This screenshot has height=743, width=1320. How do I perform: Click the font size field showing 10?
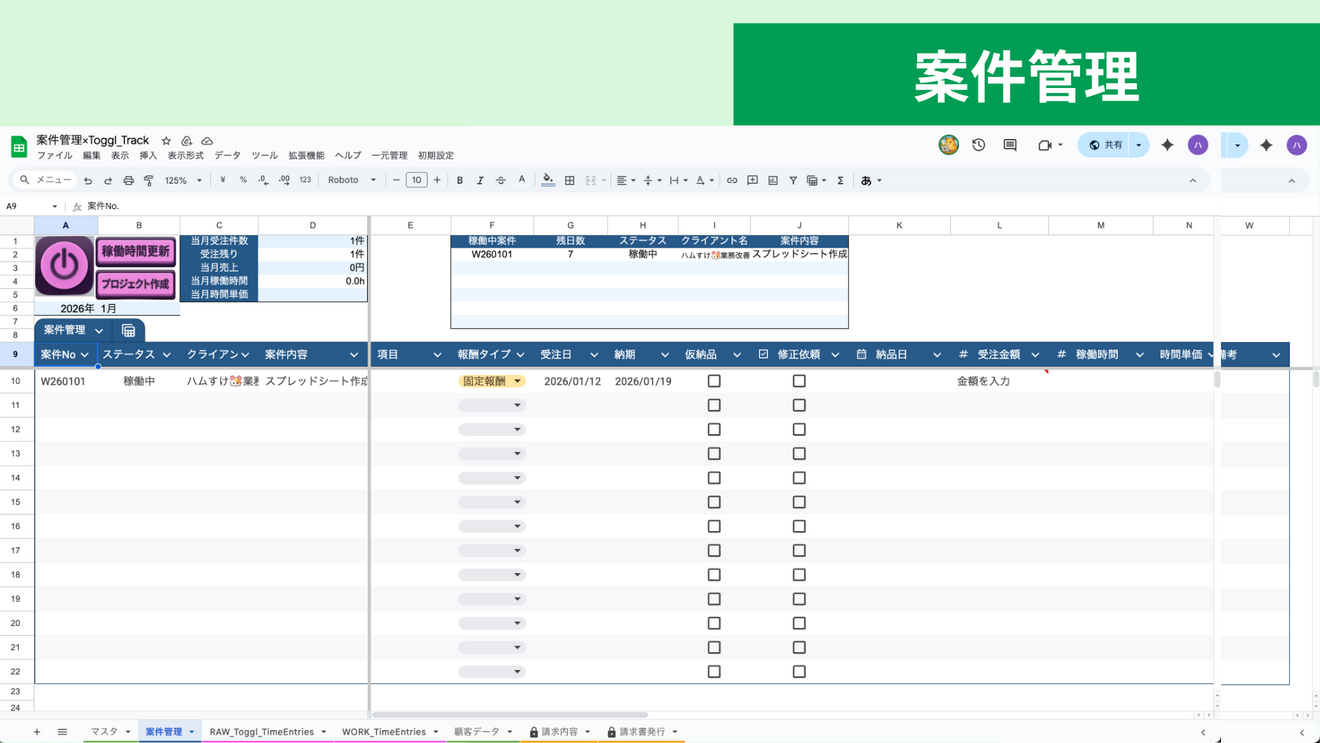[416, 181]
